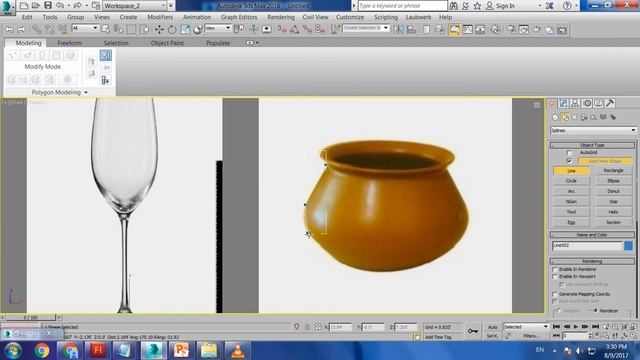Check Generate Mapping Coords option
The image size is (640, 360).
pos(555,294)
